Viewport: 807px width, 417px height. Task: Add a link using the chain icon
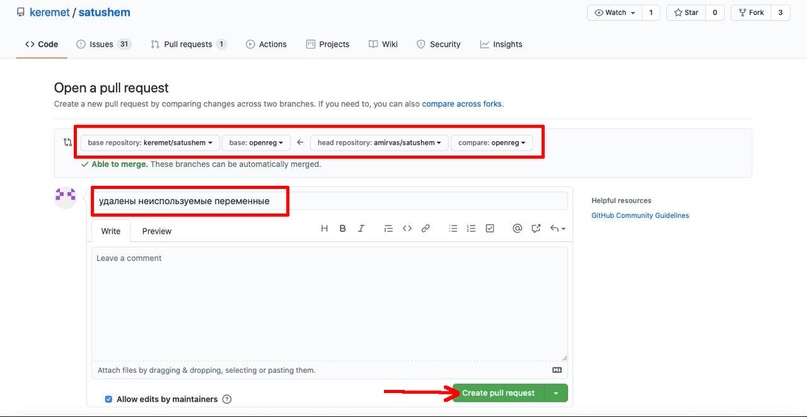(425, 229)
